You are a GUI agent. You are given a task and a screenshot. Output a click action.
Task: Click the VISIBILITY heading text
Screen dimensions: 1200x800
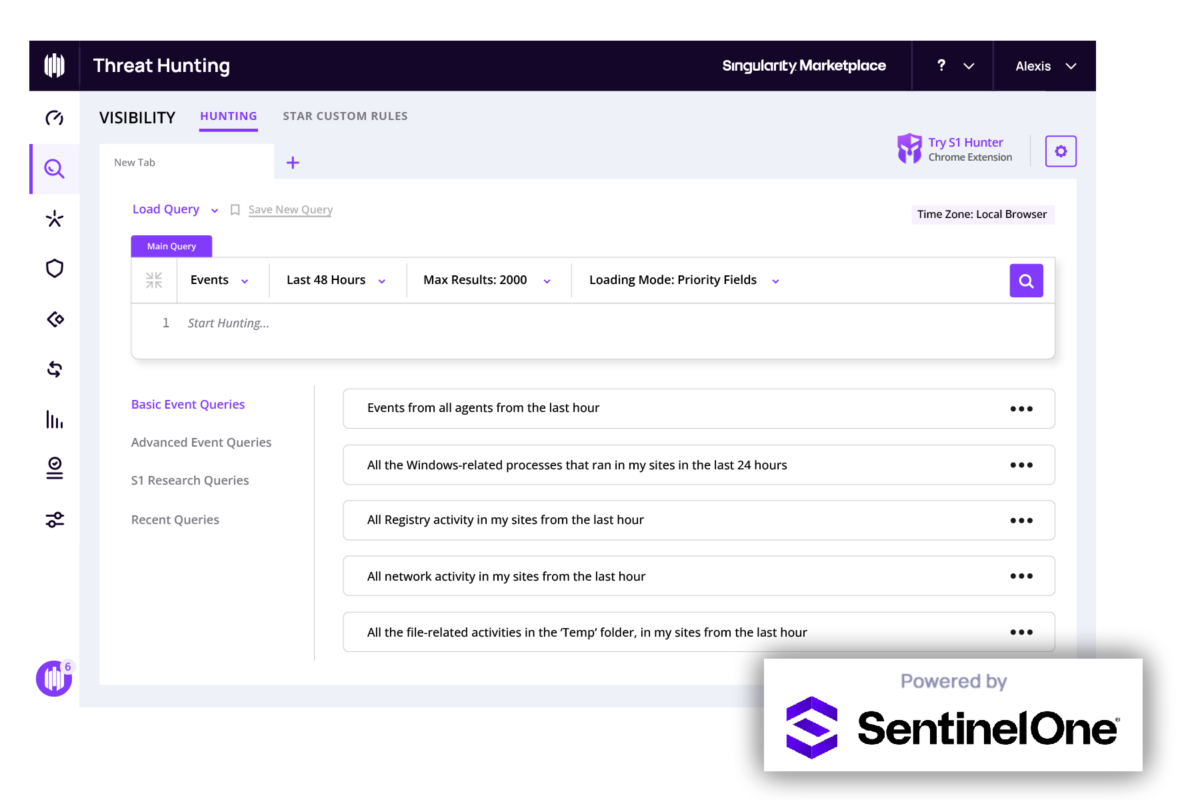tap(137, 118)
